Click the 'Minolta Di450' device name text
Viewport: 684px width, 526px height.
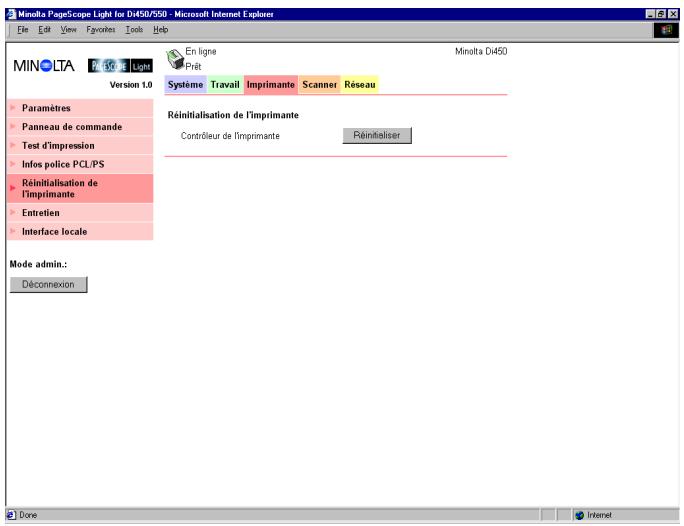pos(481,51)
